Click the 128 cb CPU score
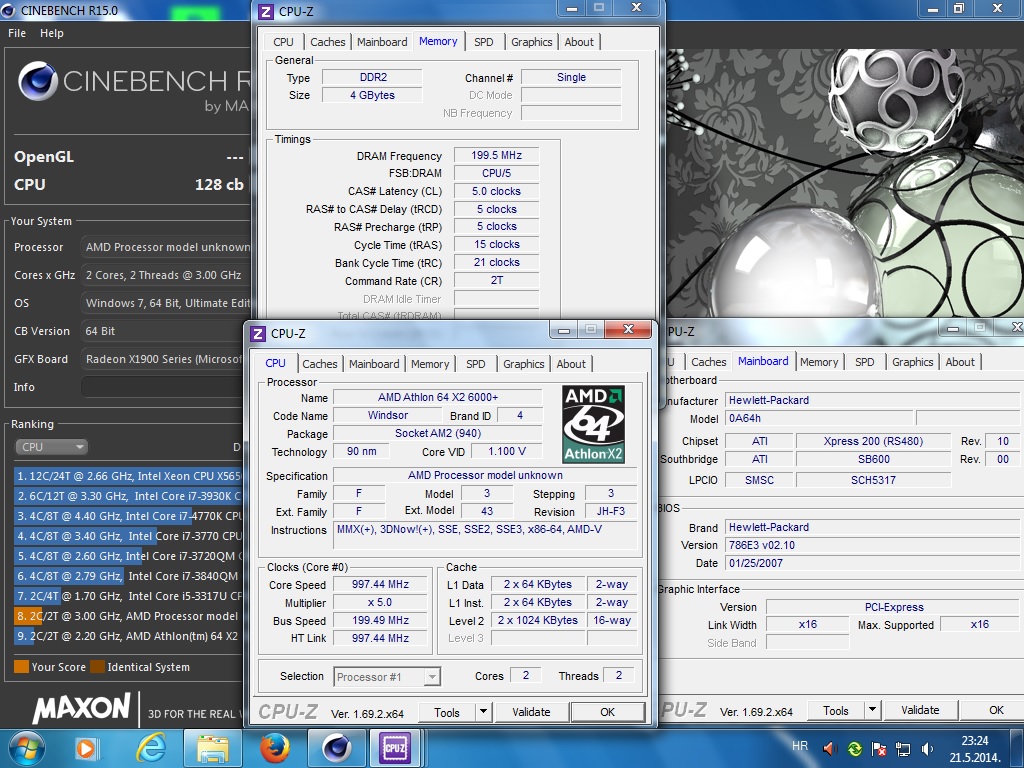 click(219, 185)
